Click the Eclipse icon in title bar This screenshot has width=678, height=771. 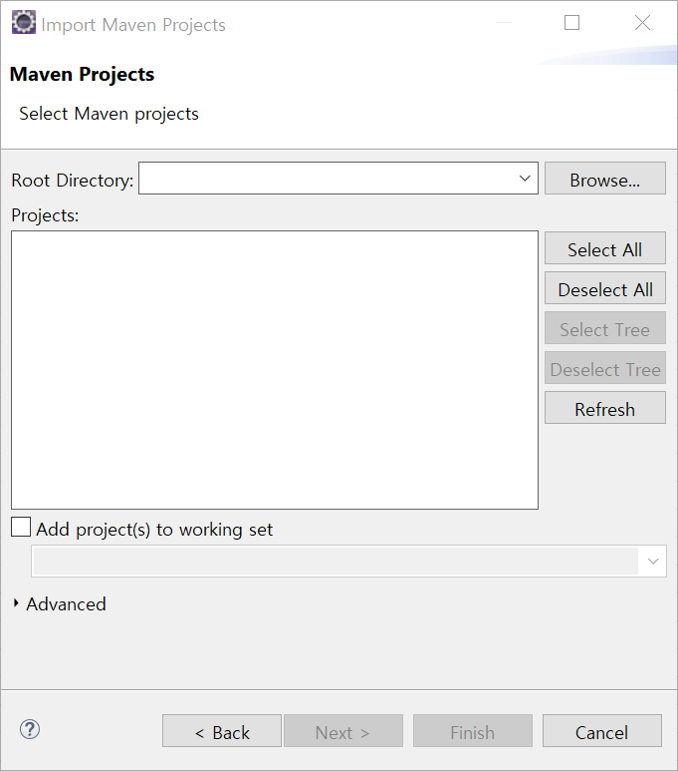coord(24,23)
